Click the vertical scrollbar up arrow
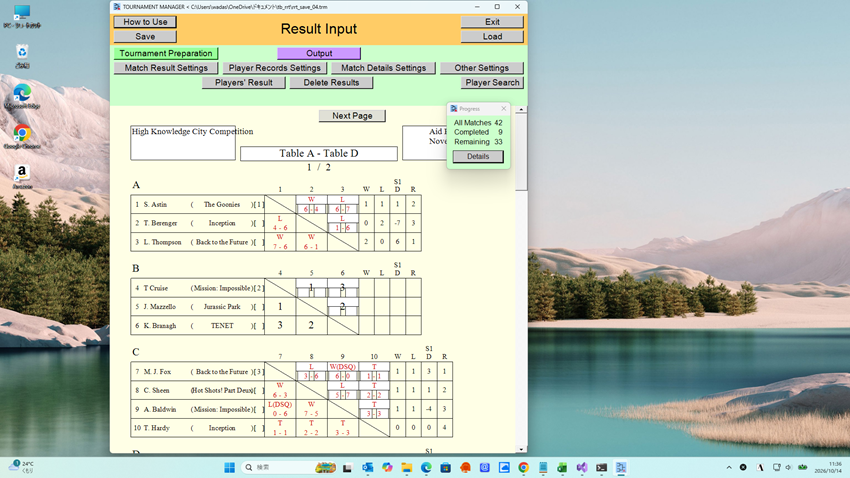The height and width of the screenshot is (478, 850). (x=521, y=109)
